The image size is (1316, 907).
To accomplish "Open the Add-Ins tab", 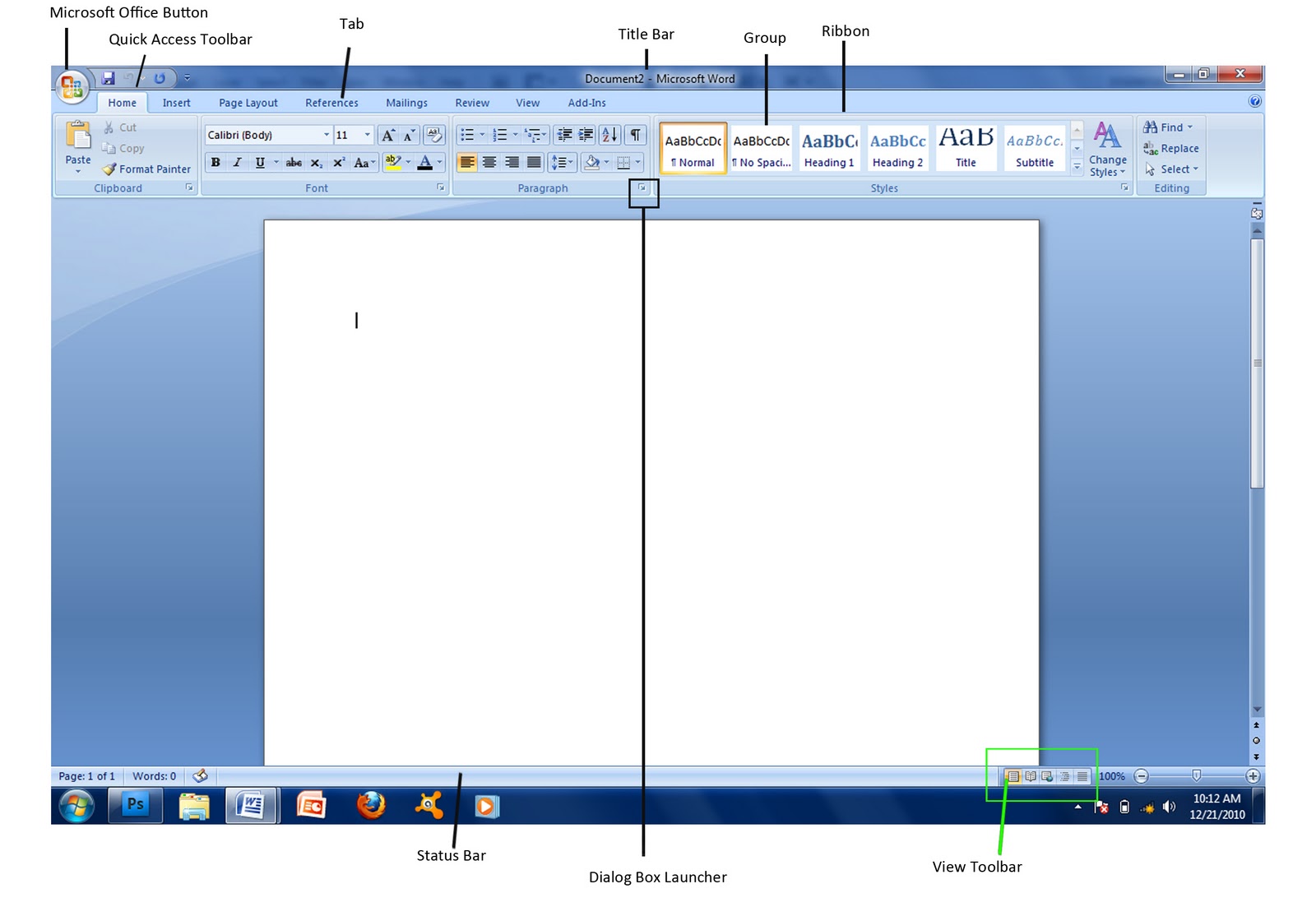I will pyautogui.click(x=586, y=103).
